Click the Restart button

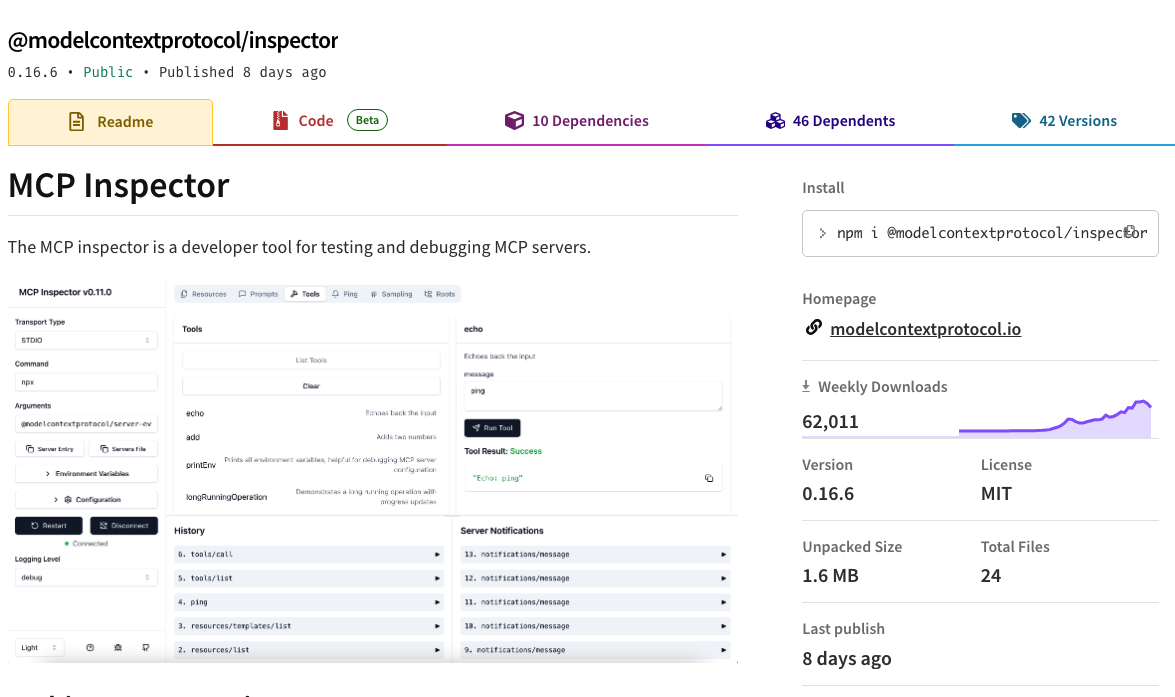49,525
